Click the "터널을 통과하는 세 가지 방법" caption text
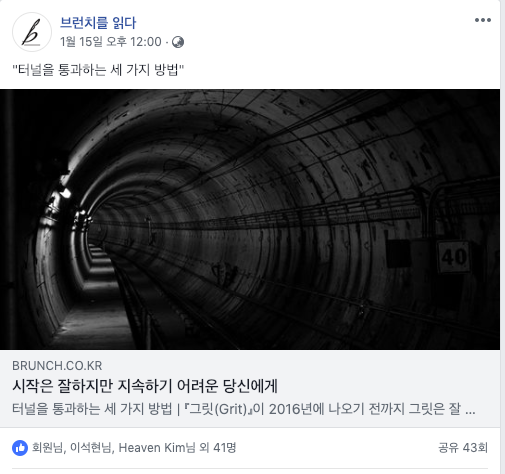Viewport: 505px width, 474px height. [x=98, y=70]
